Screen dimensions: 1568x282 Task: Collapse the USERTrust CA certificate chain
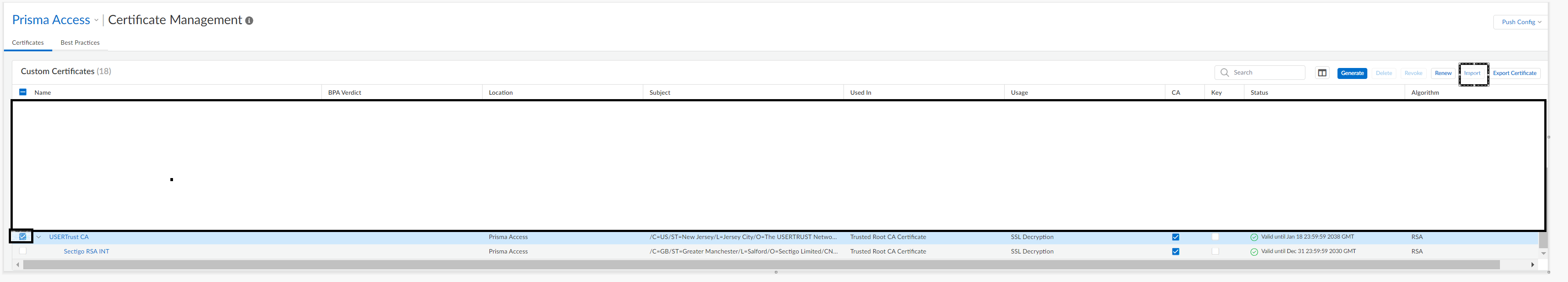coord(39,237)
